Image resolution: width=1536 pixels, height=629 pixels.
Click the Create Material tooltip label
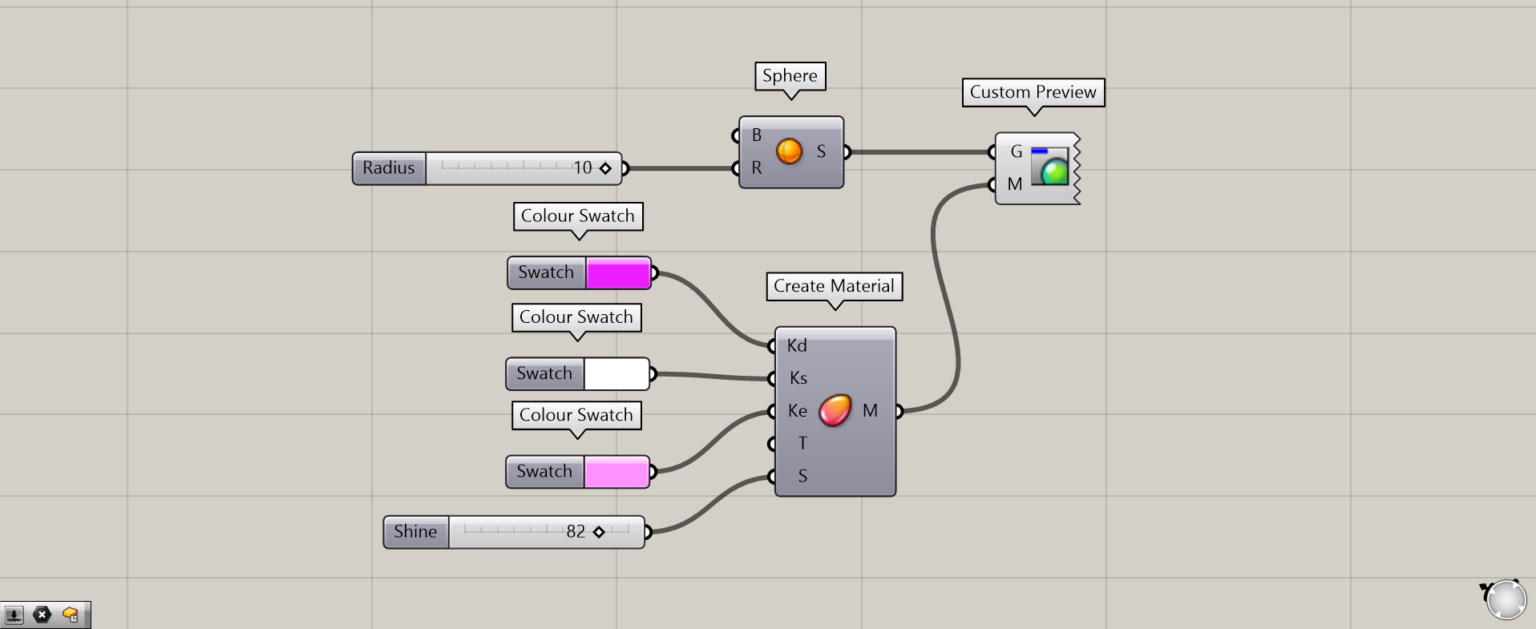834,286
